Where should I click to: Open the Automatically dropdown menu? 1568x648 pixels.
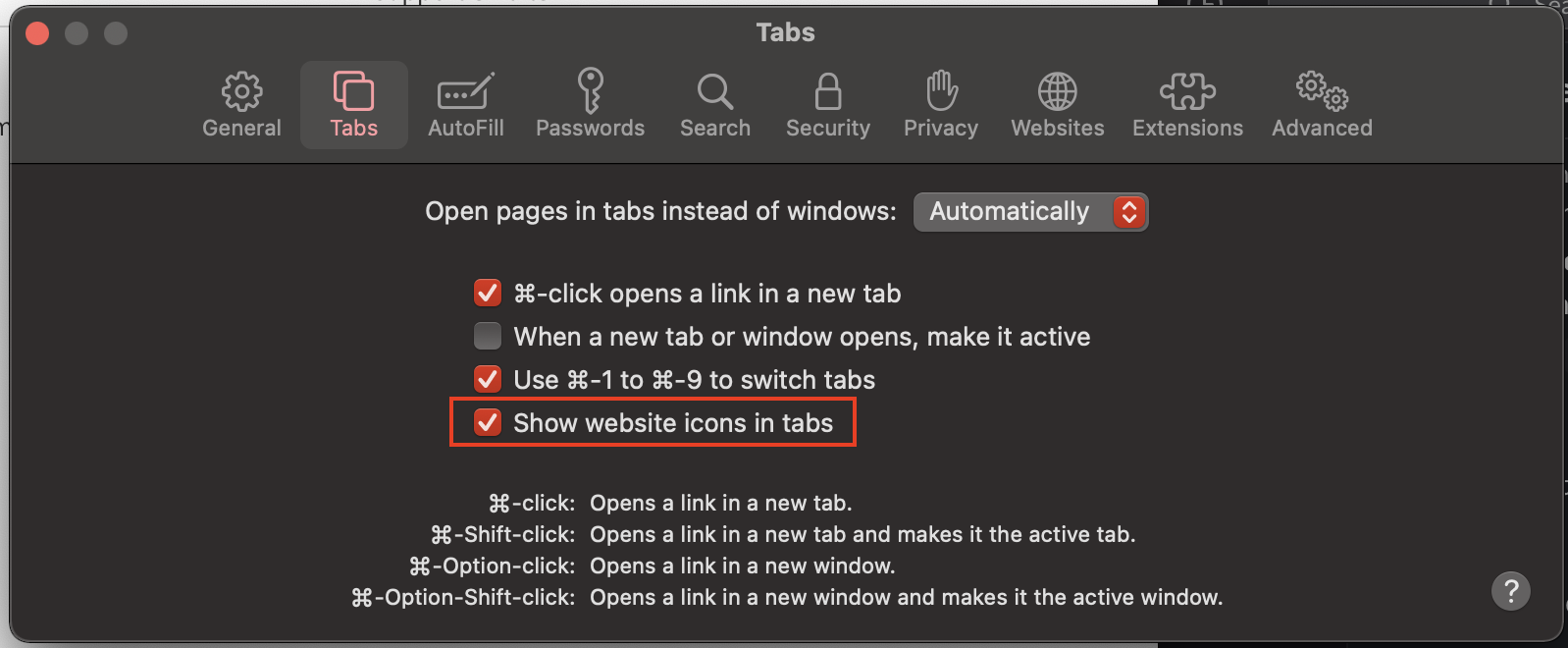[1011, 211]
